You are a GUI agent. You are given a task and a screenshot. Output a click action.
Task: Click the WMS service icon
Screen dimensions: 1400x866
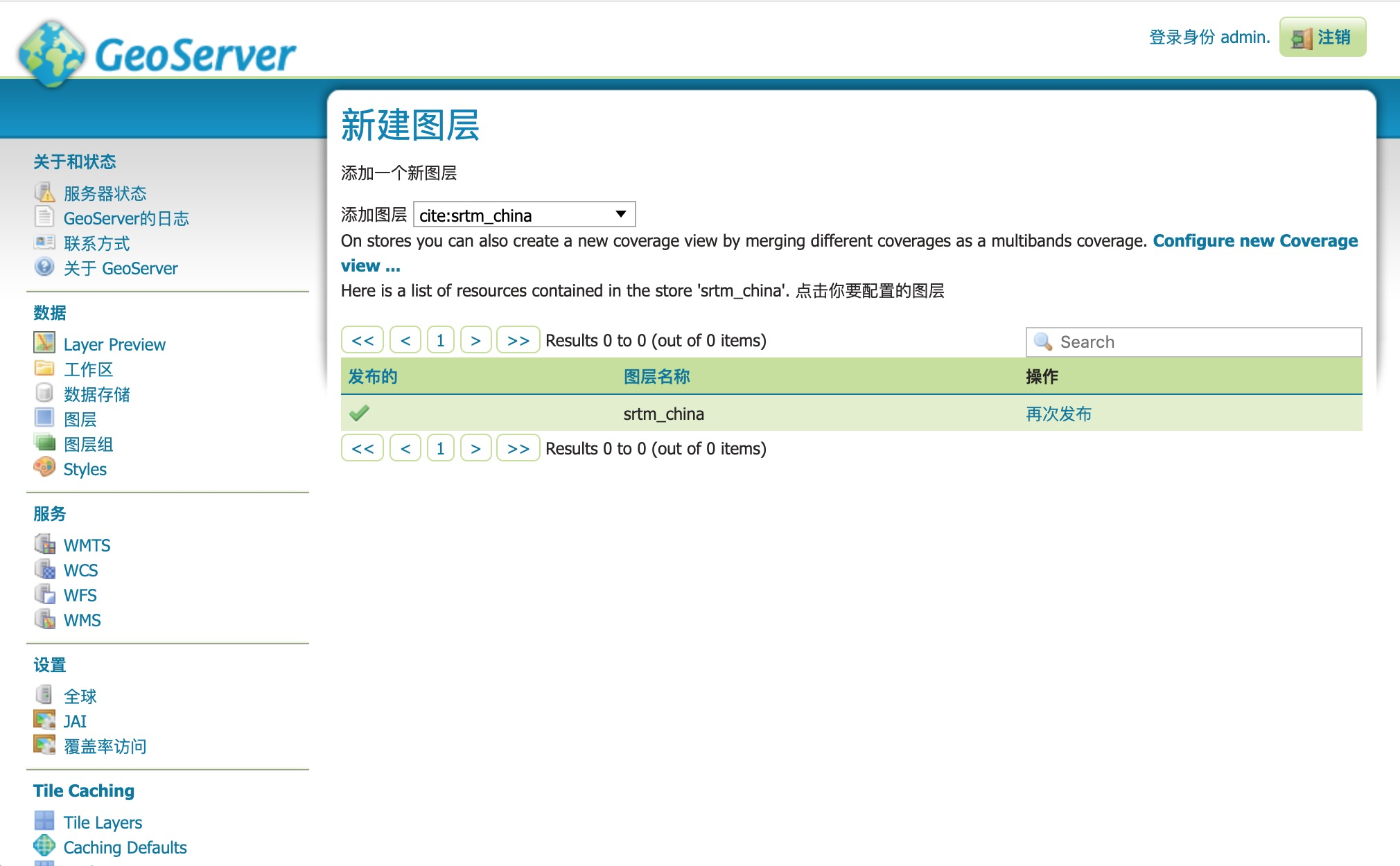pos(46,620)
